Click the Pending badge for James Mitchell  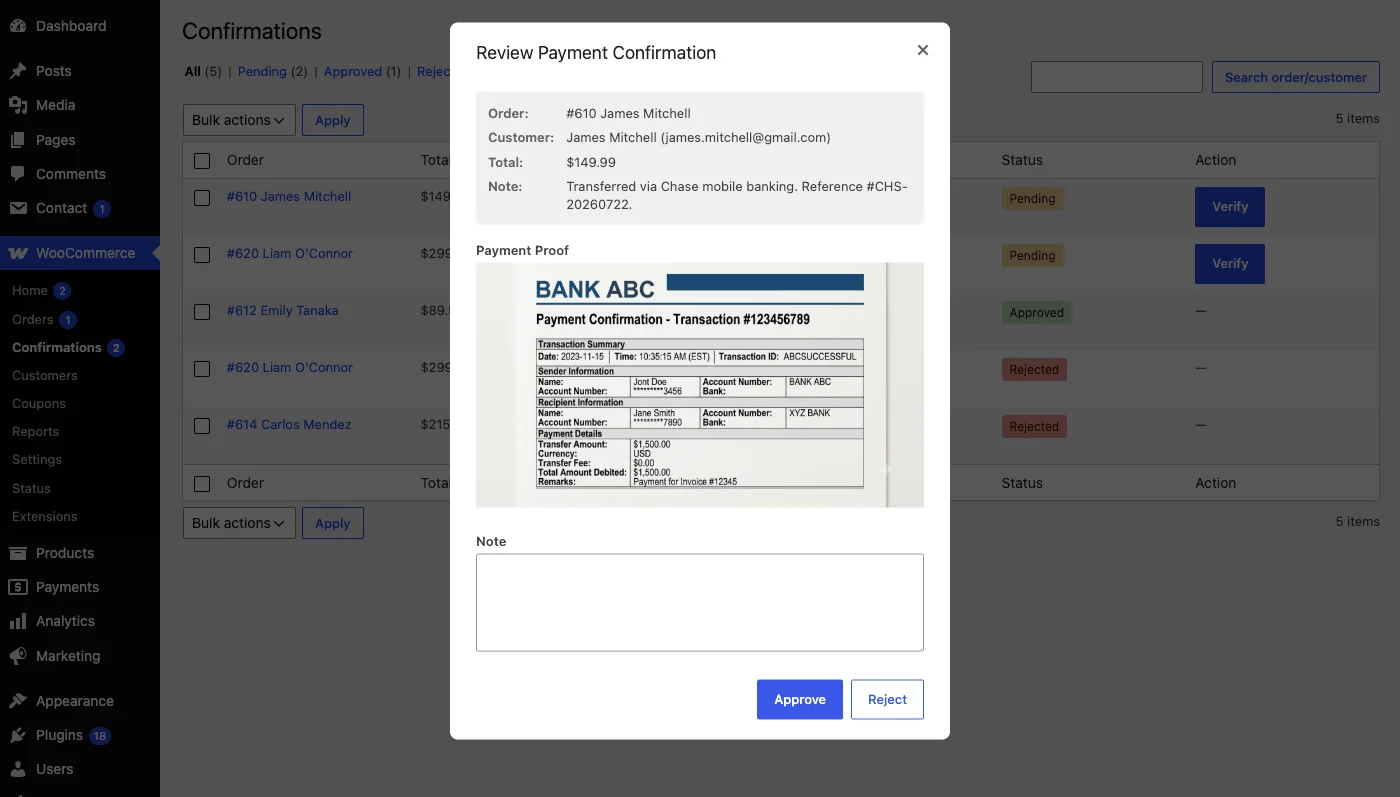pos(1033,199)
